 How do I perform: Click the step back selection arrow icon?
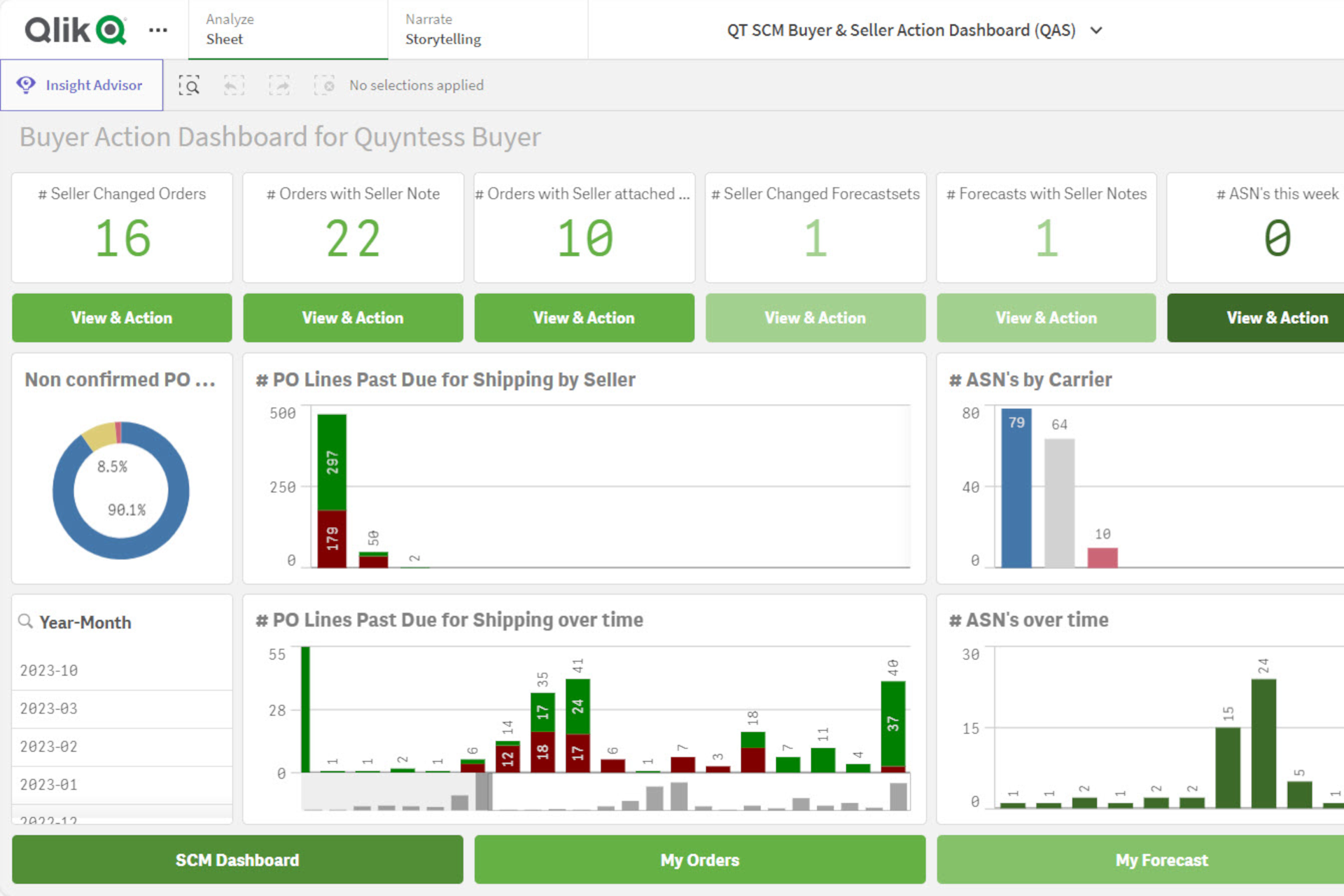pos(234,85)
